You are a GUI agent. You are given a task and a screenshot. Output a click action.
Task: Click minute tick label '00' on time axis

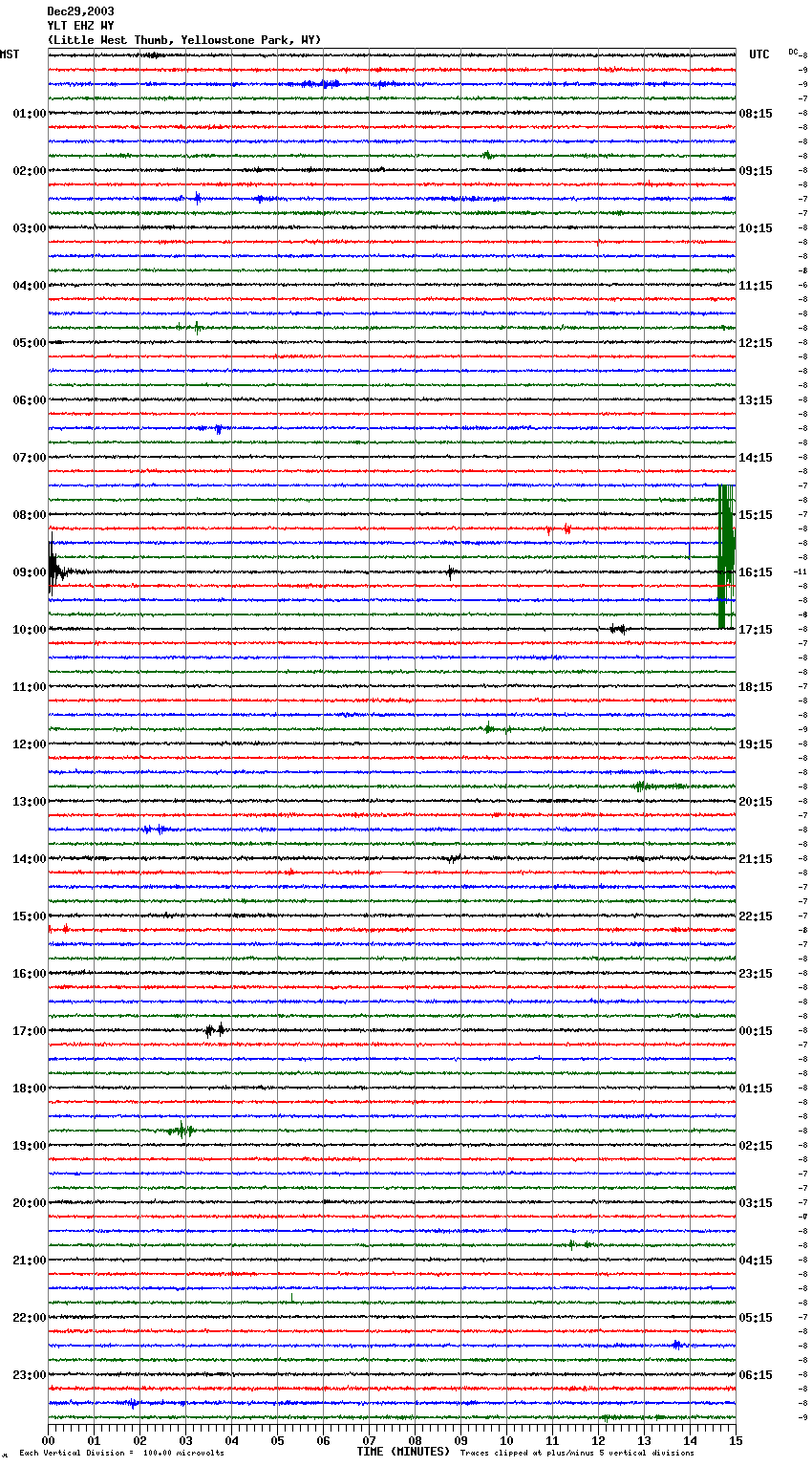pos(49,1440)
